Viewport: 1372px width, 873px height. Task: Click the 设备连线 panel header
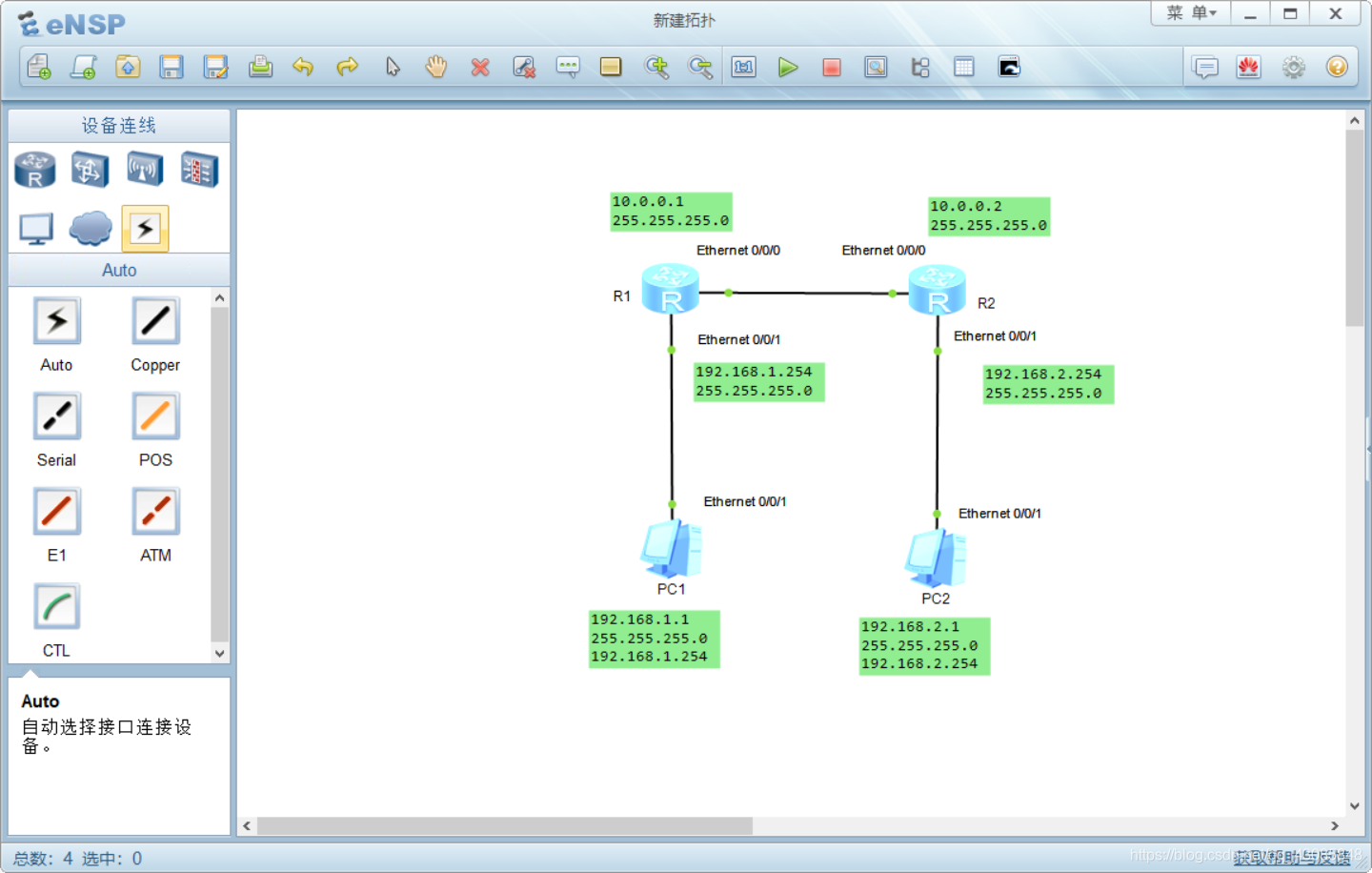click(x=119, y=126)
